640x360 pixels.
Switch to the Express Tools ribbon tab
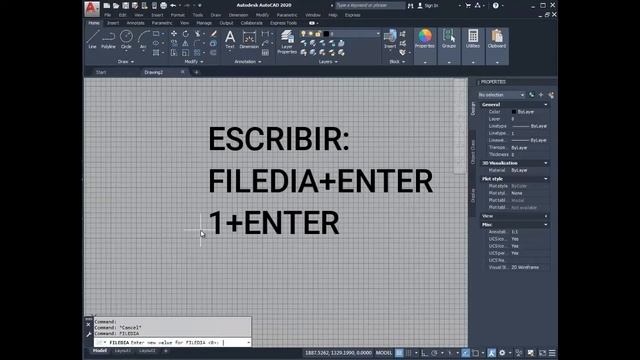[x=283, y=23]
